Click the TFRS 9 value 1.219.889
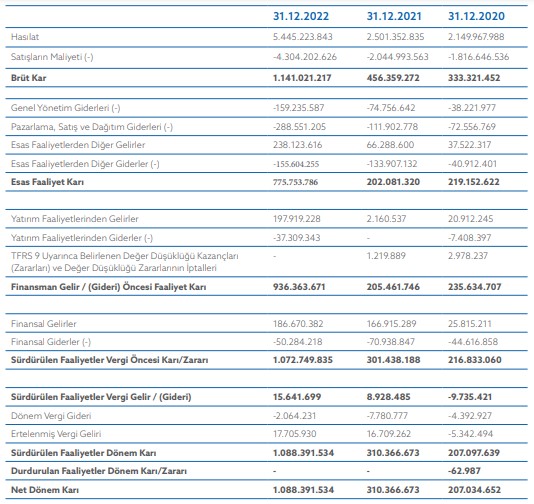This screenshot has height=504, width=534. (386, 256)
